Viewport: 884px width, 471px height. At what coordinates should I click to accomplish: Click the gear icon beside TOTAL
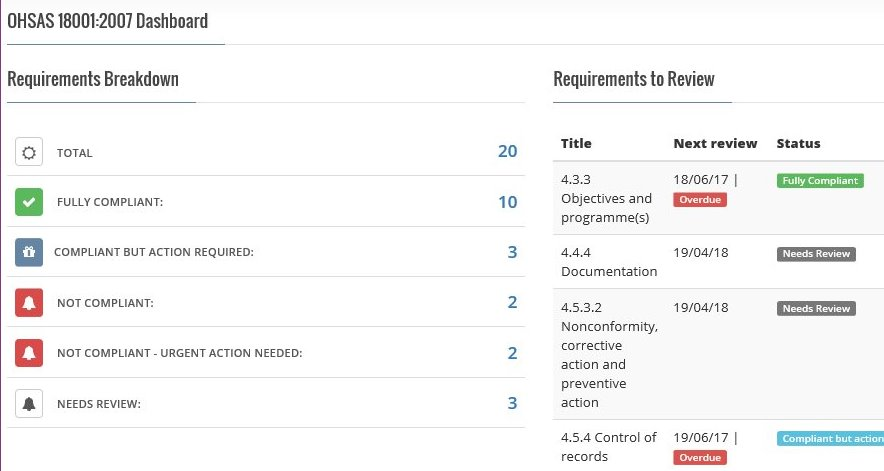pos(29,152)
